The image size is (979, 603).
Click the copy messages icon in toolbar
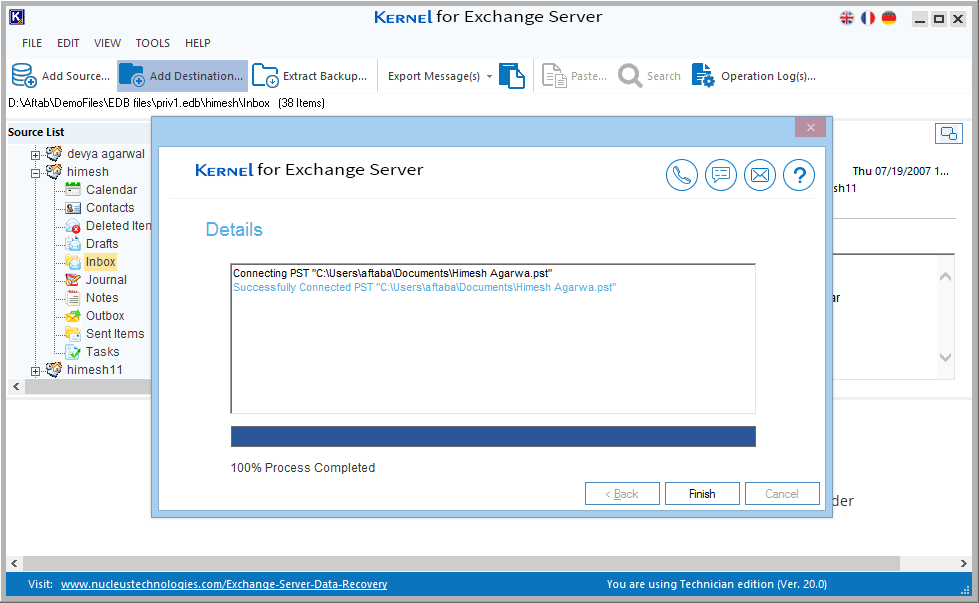[x=512, y=76]
